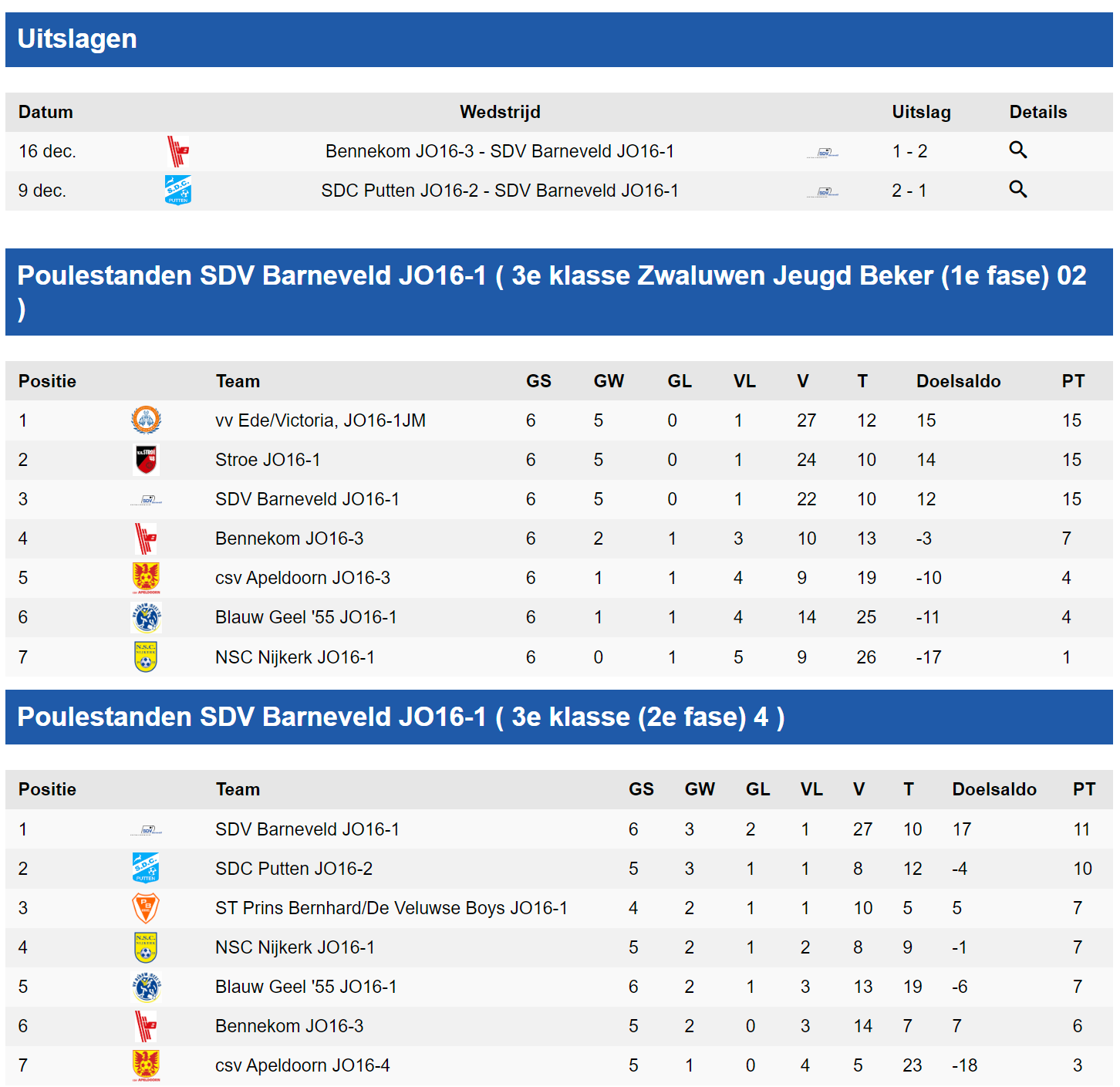Viewport: 1120px width, 1087px height.
Task: Click the NSC Nijkerk ball logo
Action: coord(147,657)
